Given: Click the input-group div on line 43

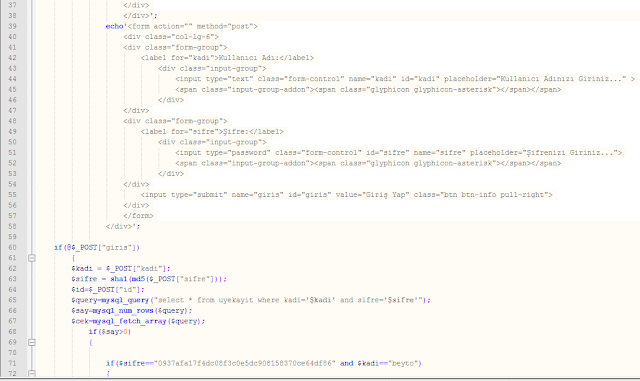Looking at the screenshot, I should (212, 69).
